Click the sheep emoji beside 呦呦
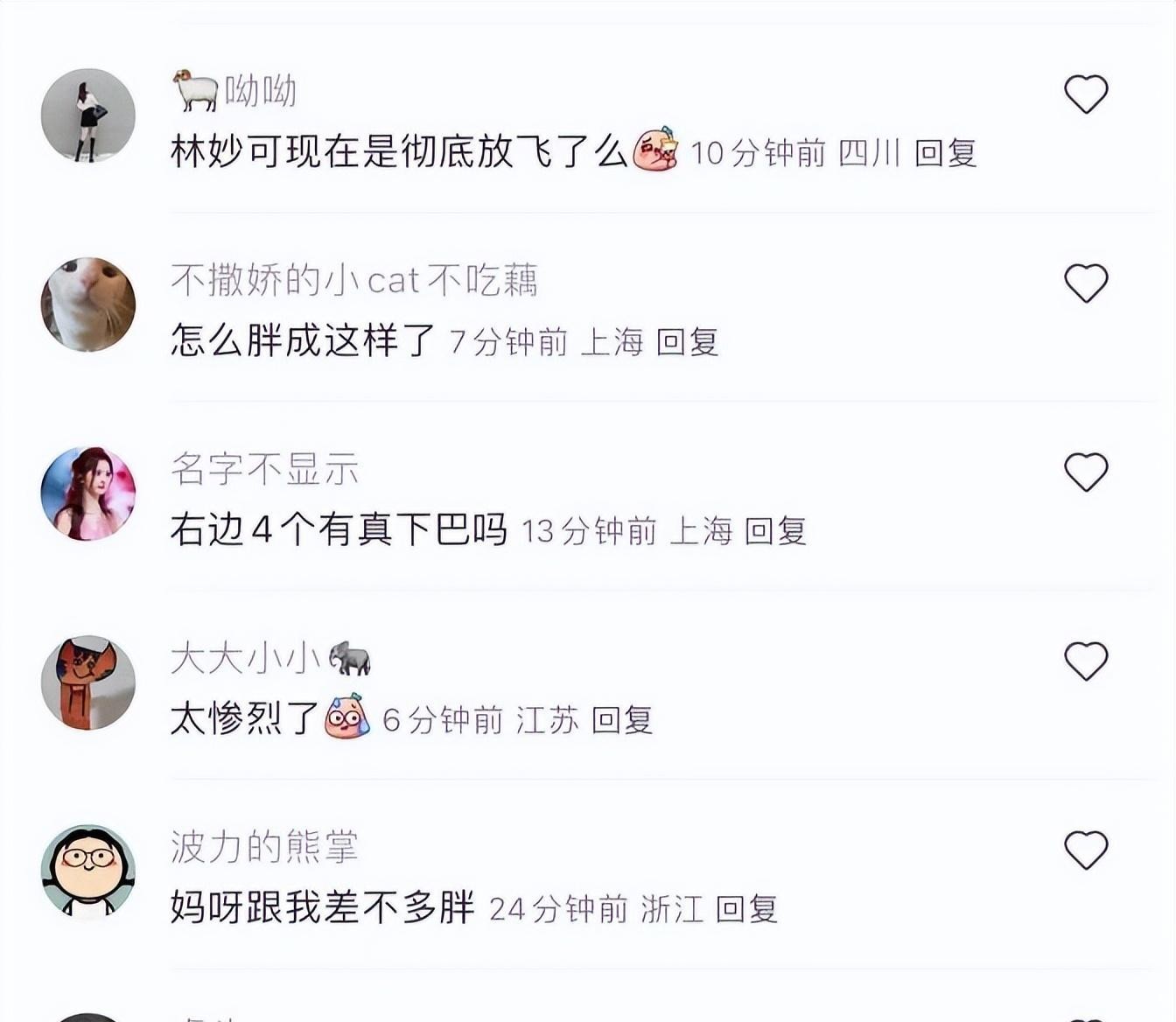 coord(196,90)
